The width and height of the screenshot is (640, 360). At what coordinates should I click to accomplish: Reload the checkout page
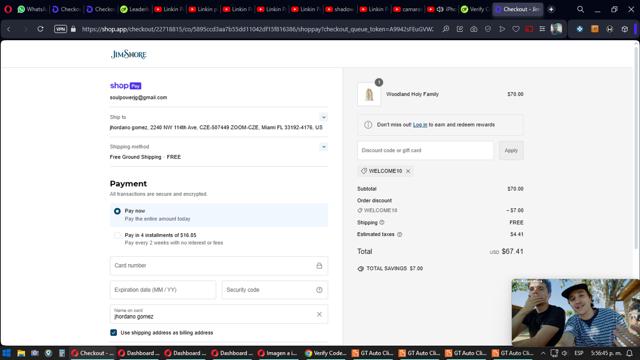pyautogui.click(x=40, y=29)
